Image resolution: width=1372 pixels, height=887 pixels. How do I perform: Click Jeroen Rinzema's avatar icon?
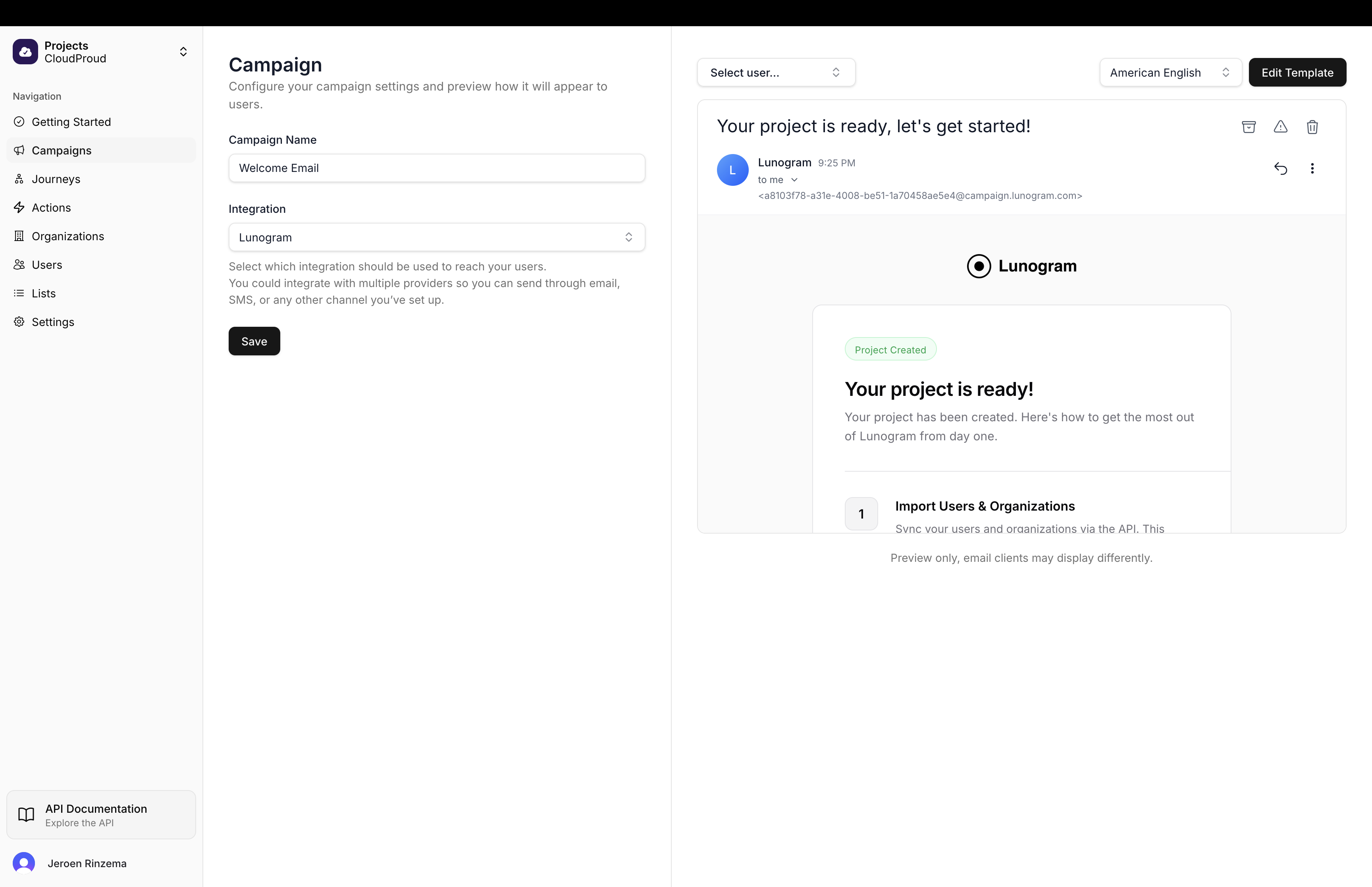point(24,863)
